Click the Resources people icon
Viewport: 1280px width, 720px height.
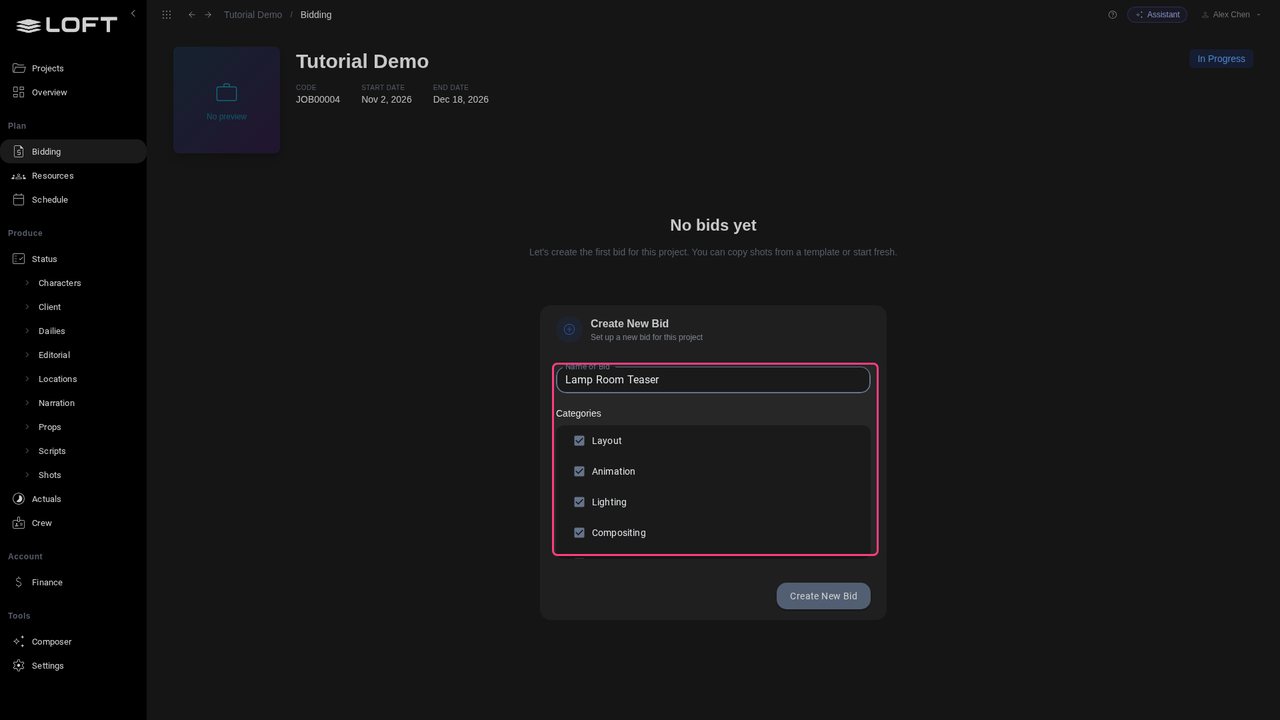pyautogui.click(x=19, y=176)
